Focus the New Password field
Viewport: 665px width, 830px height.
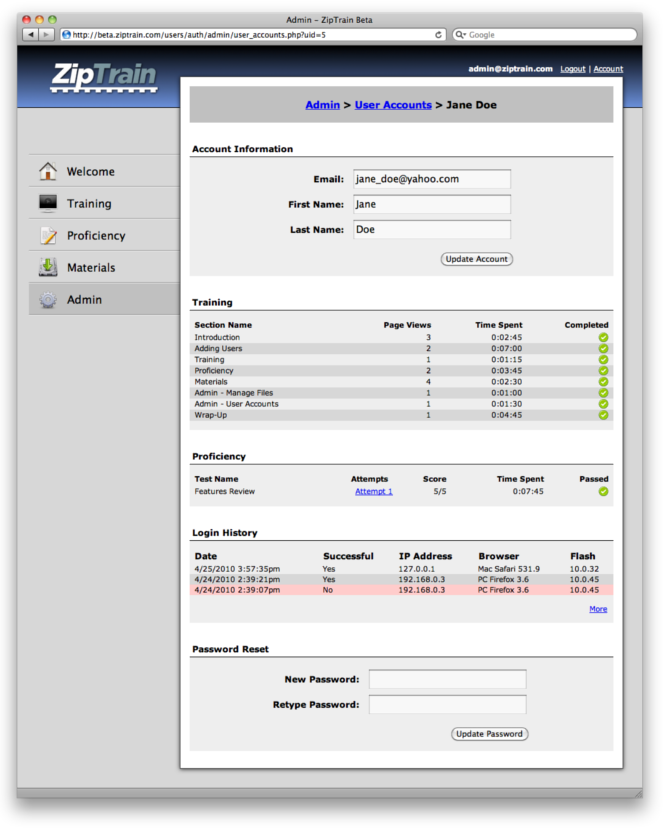click(447, 679)
